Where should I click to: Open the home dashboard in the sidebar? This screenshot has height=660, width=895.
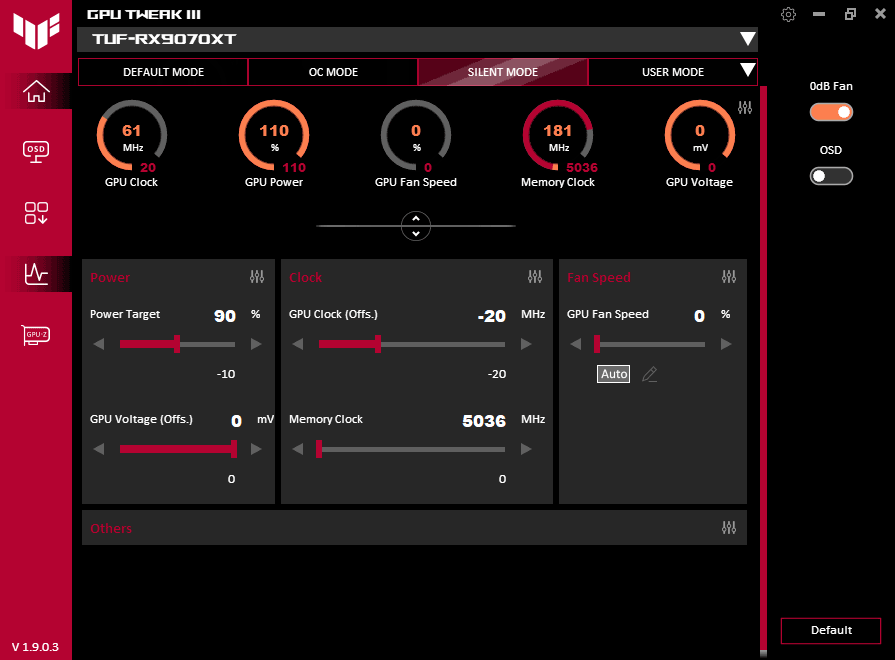(x=35, y=91)
